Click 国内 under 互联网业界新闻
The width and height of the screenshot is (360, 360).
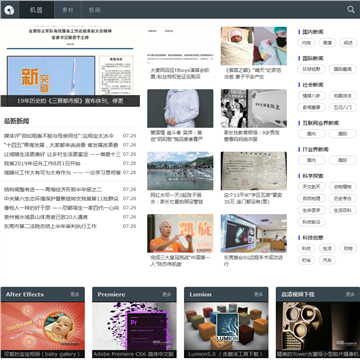[312, 134]
